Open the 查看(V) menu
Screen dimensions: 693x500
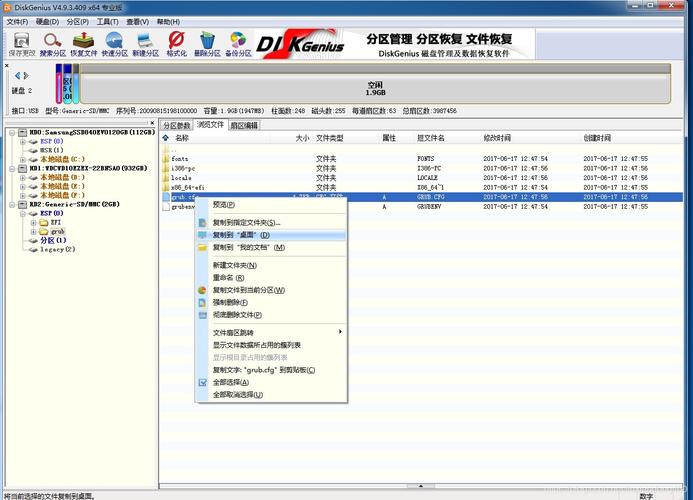point(137,22)
